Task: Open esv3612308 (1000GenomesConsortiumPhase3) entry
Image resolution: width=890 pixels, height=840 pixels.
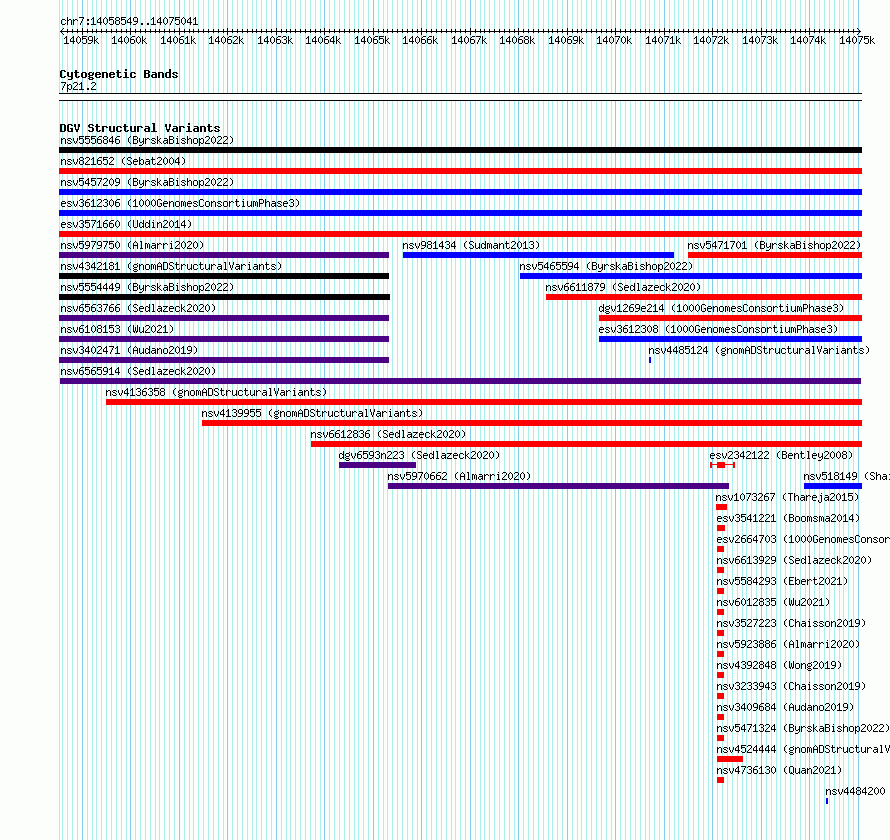Action: tap(718, 329)
